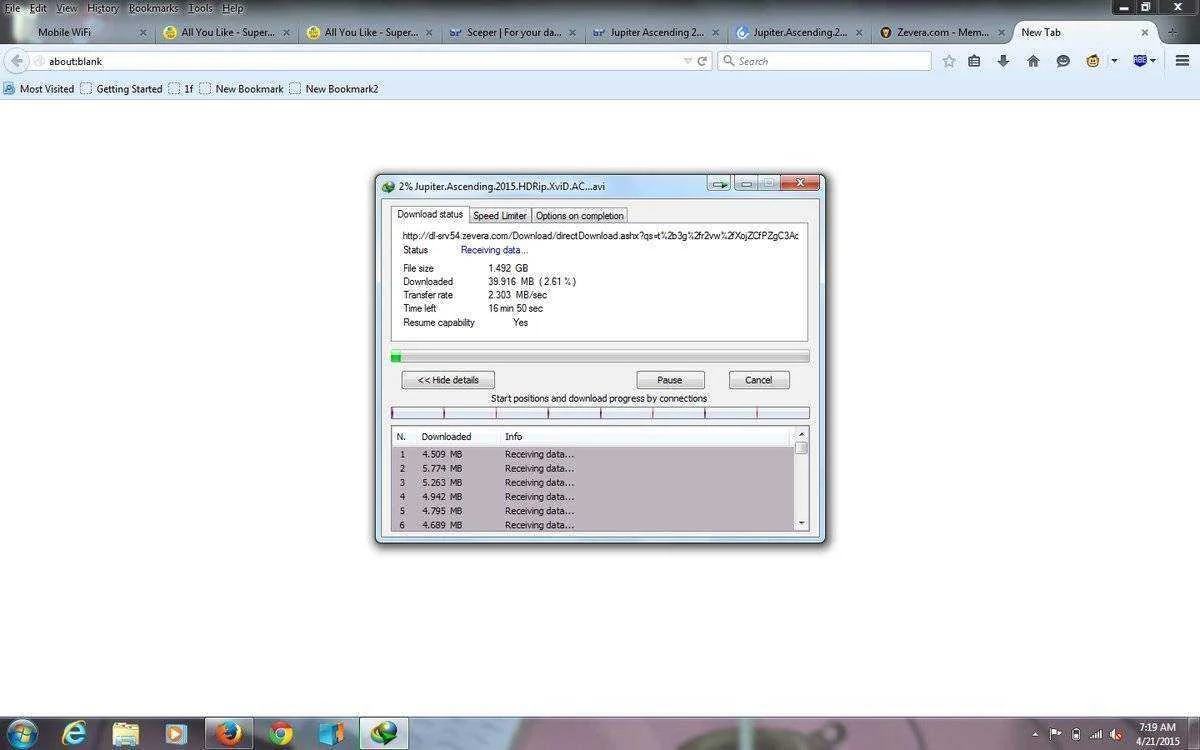The width and height of the screenshot is (1200, 750).
Task: Open Greasemonkey dropdown arrow
Action: [x=1114, y=61]
